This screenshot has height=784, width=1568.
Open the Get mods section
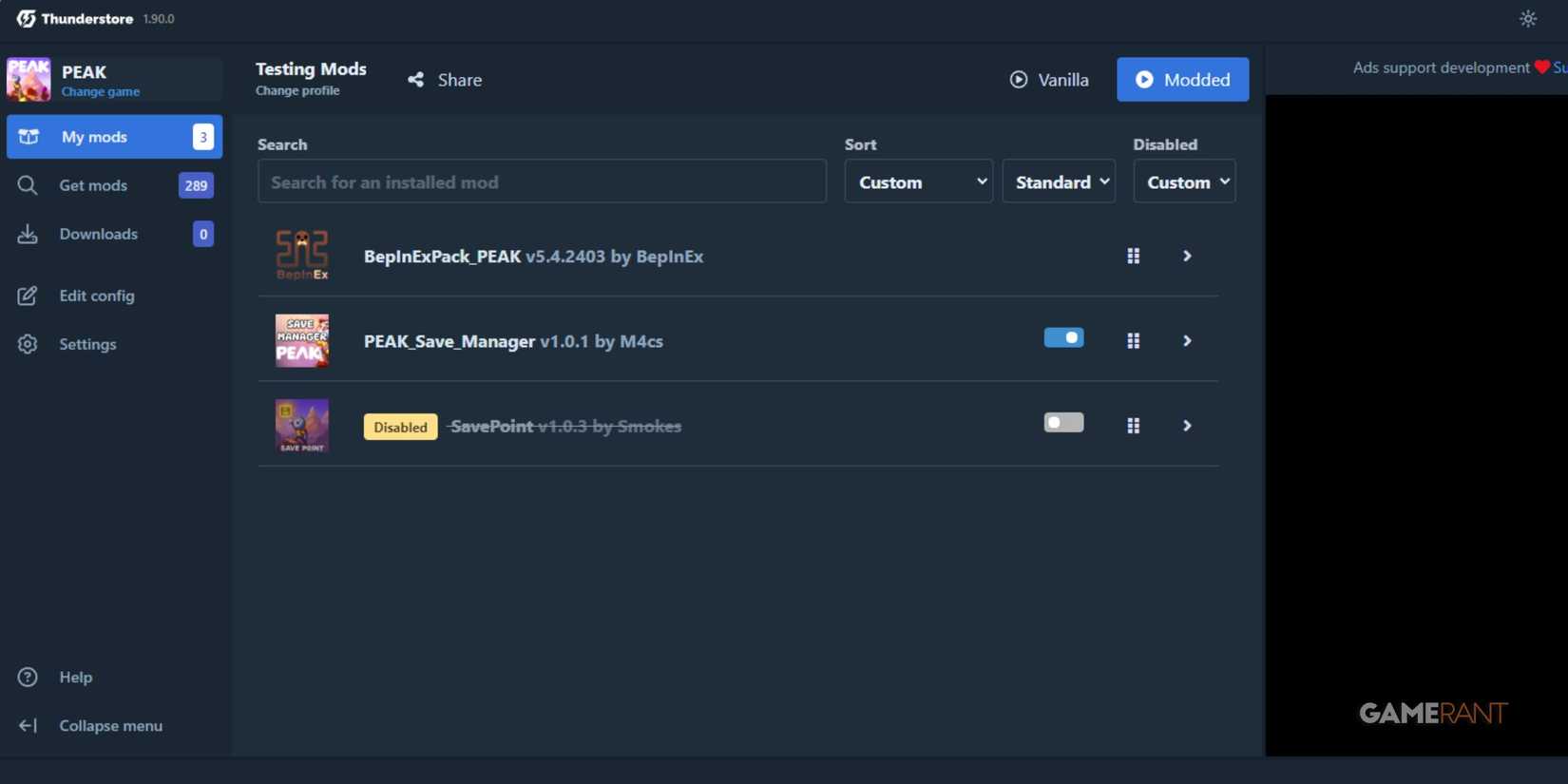[93, 185]
